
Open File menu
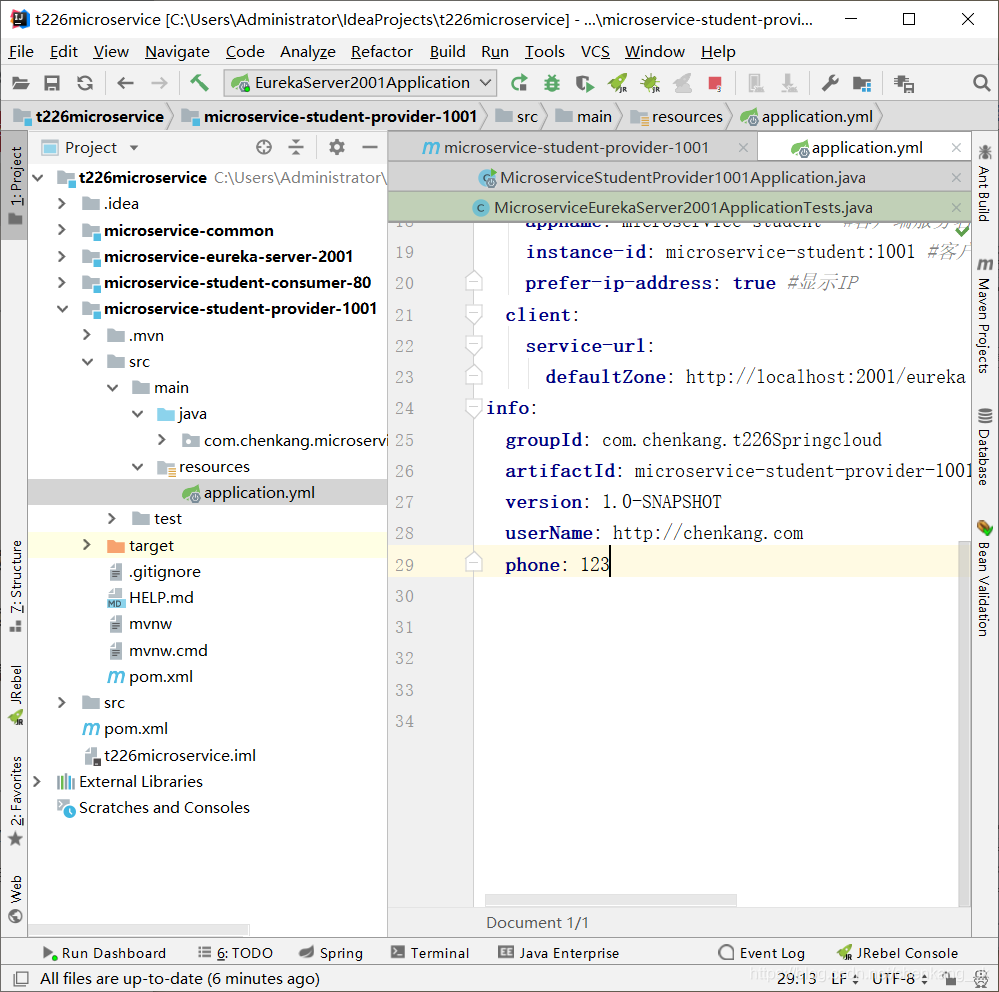click(x=21, y=52)
